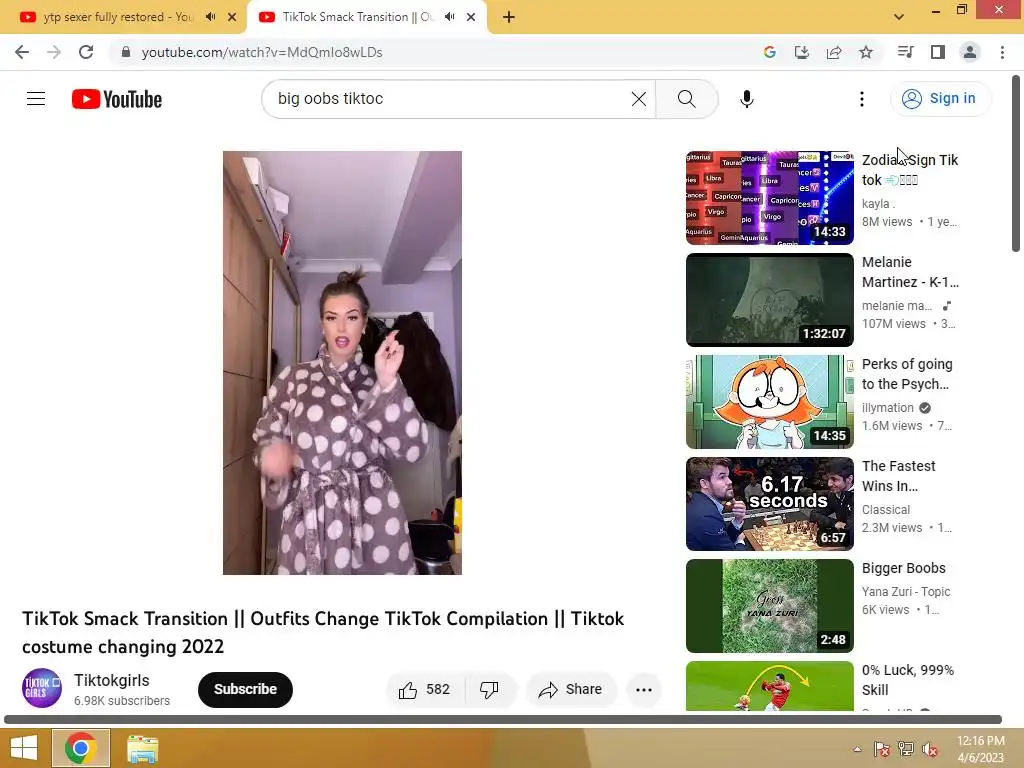Open network tray icon
1024x768 pixels.
click(906, 749)
